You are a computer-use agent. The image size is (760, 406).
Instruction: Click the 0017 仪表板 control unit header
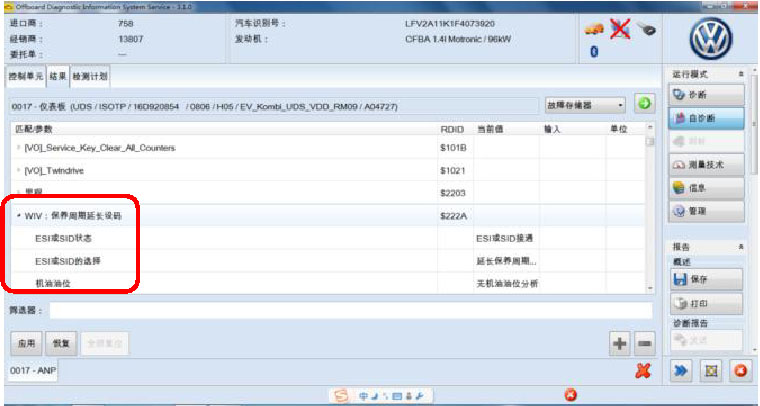tap(274, 106)
